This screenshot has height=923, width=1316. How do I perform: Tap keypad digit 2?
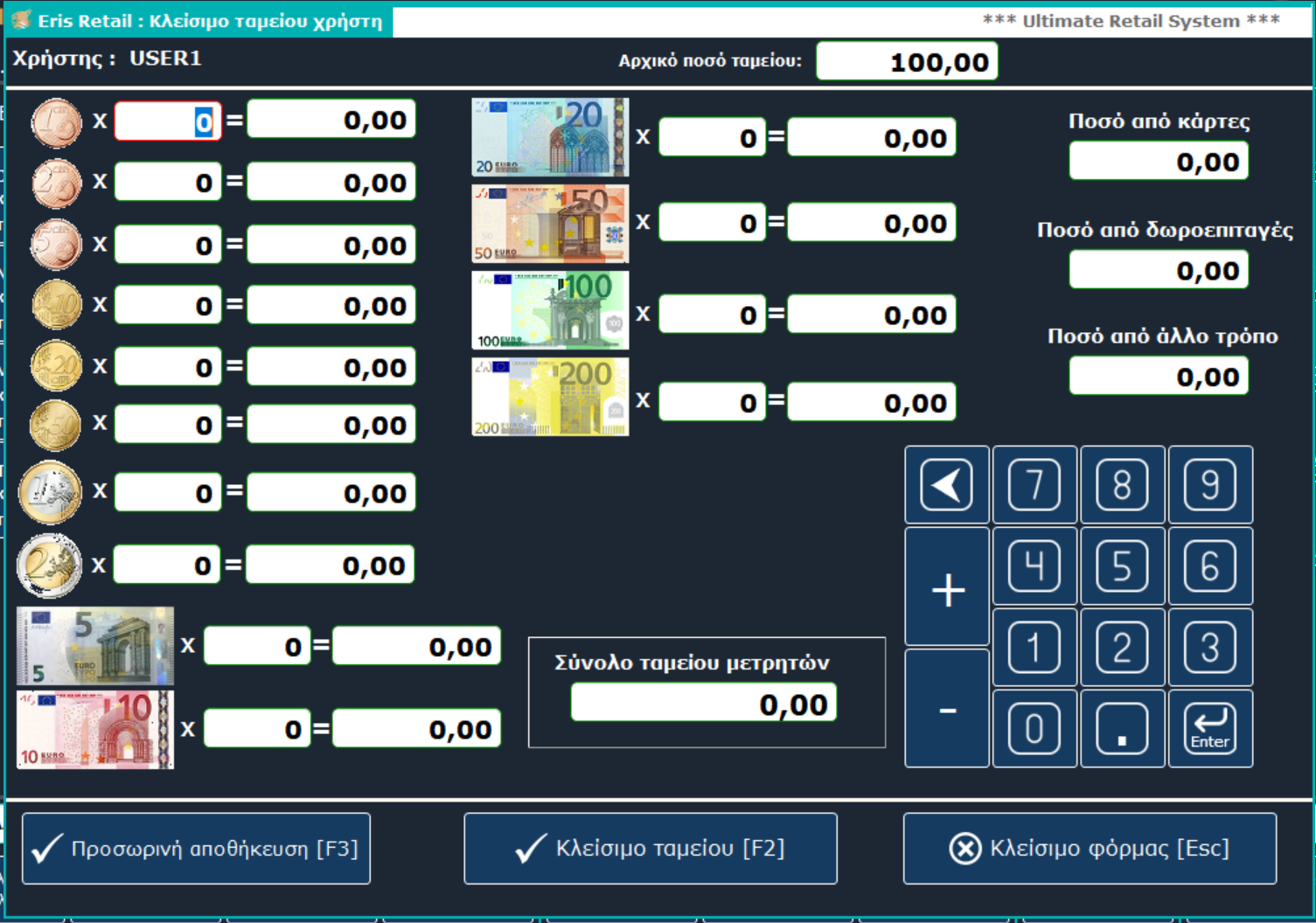click(x=1123, y=647)
